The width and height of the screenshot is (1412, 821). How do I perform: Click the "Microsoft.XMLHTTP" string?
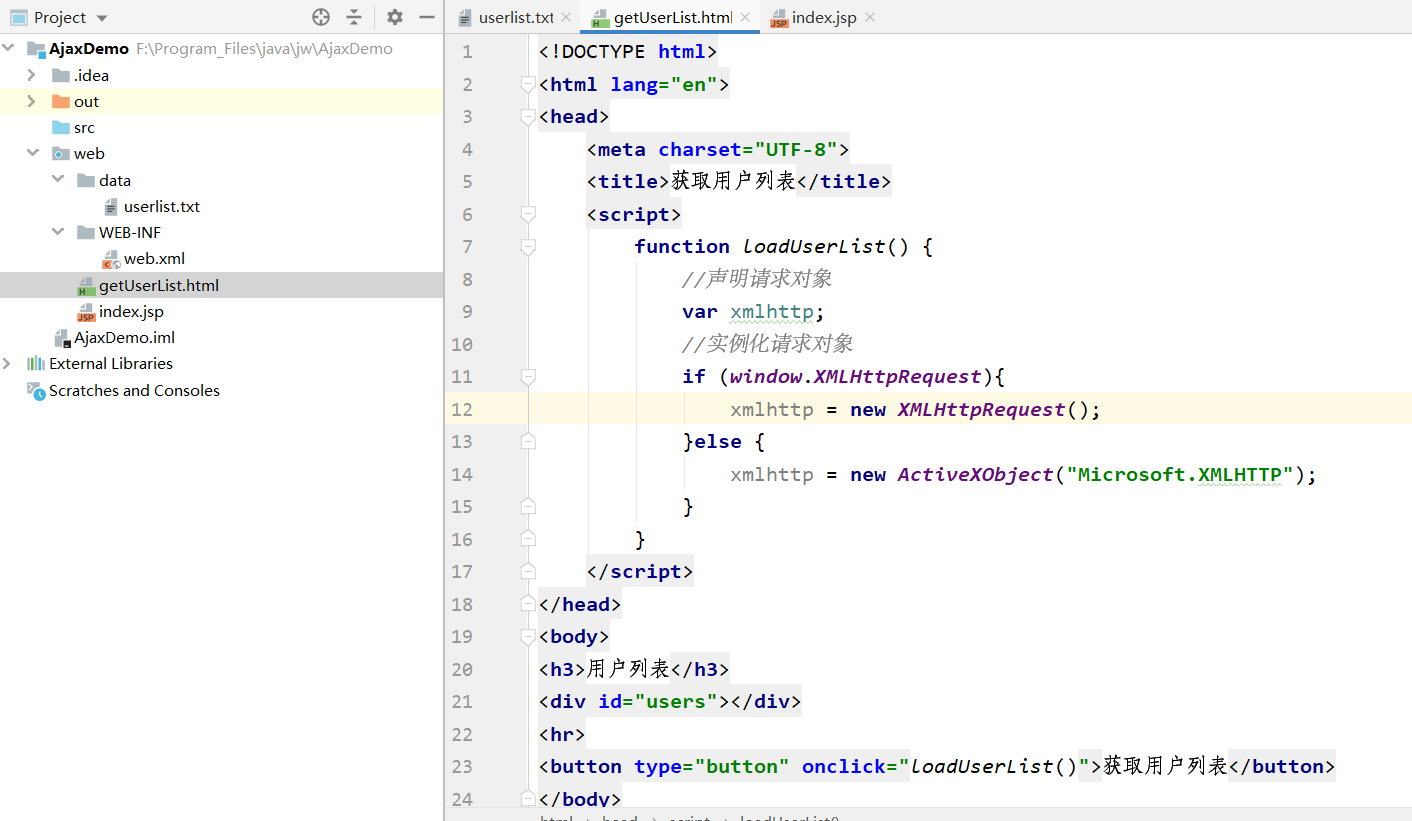pos(1180,474)
